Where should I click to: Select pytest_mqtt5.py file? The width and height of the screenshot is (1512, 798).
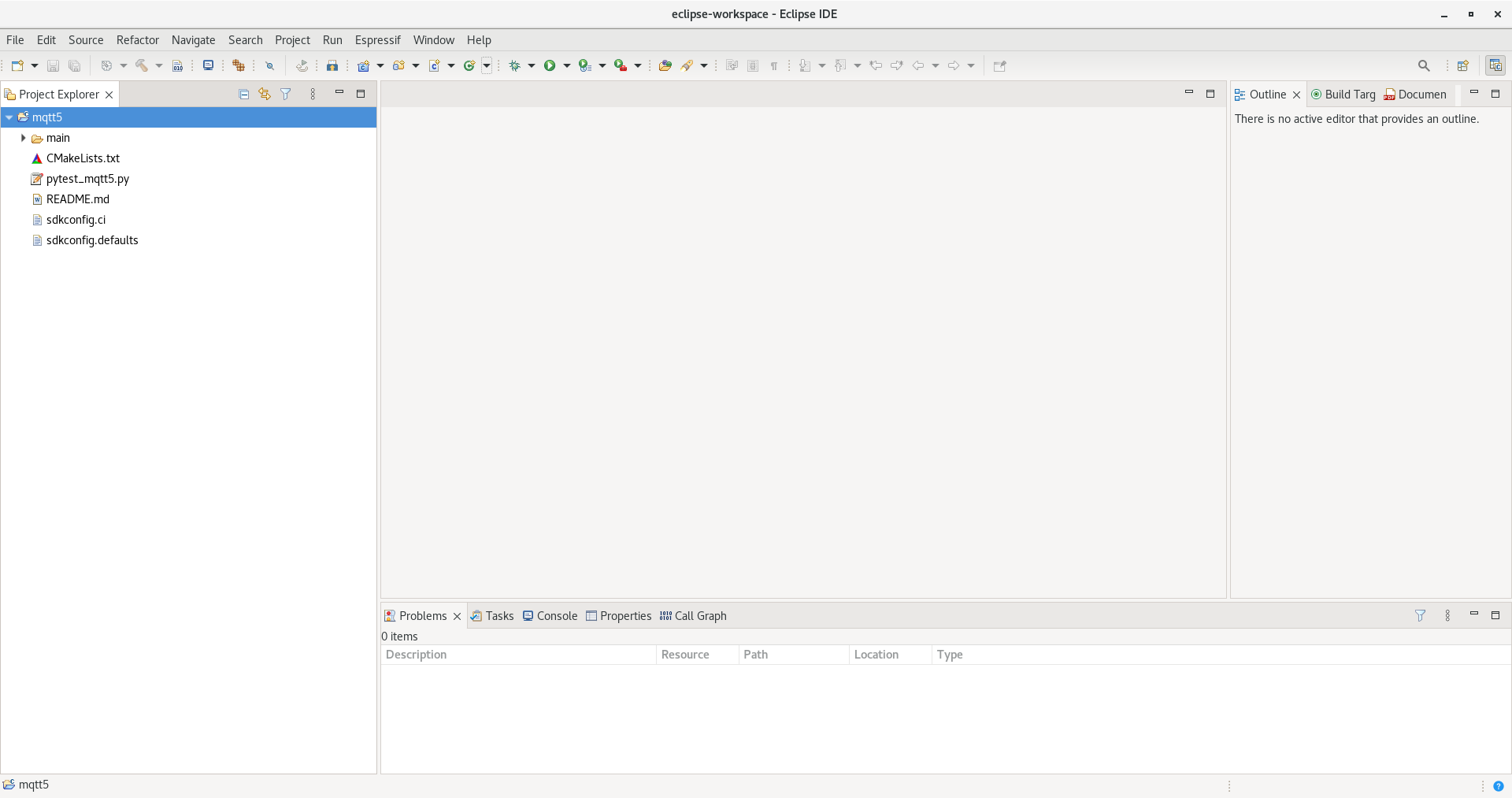(87, 179)
